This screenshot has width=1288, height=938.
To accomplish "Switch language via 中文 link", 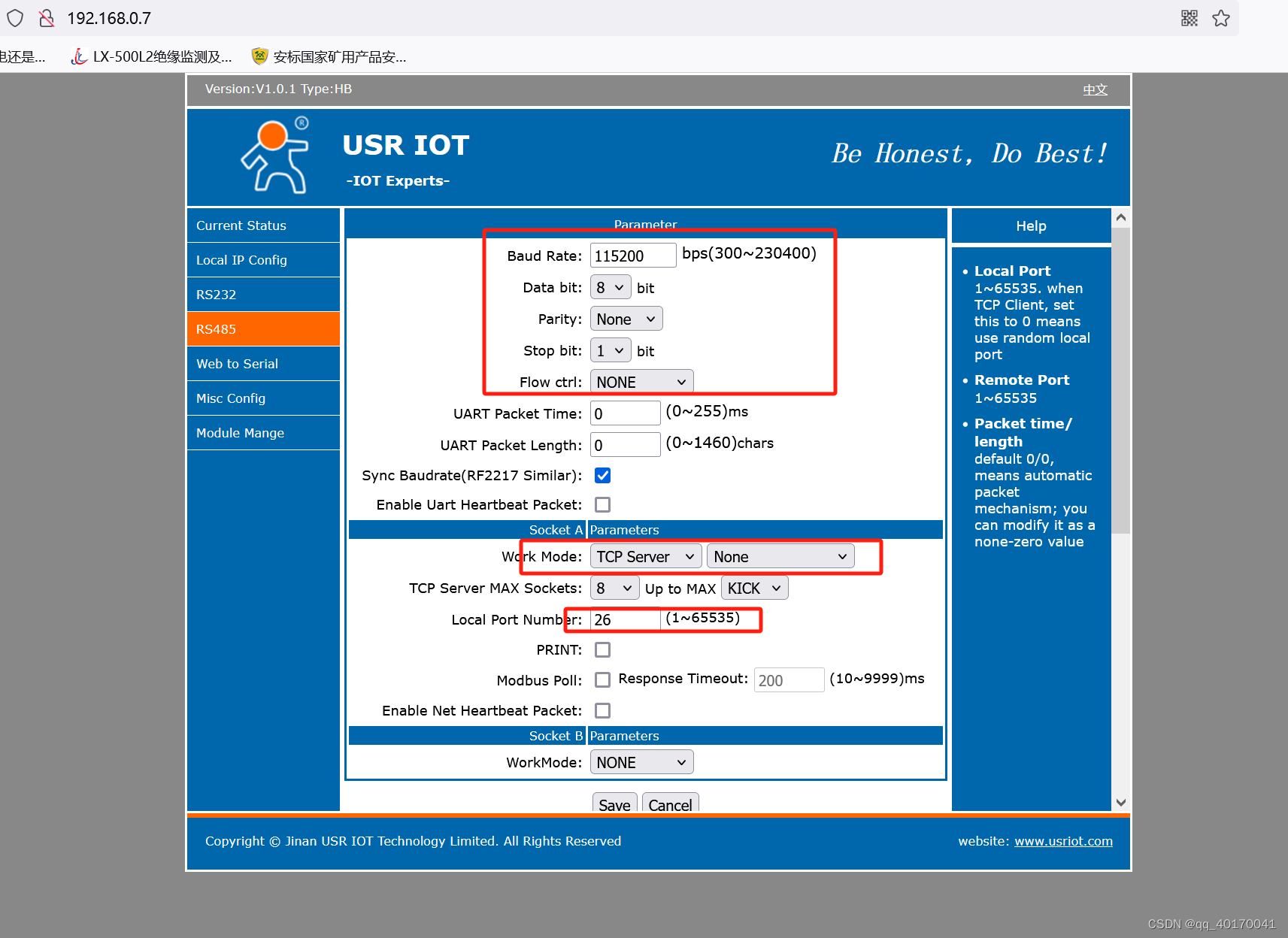I will [1095, 89].
